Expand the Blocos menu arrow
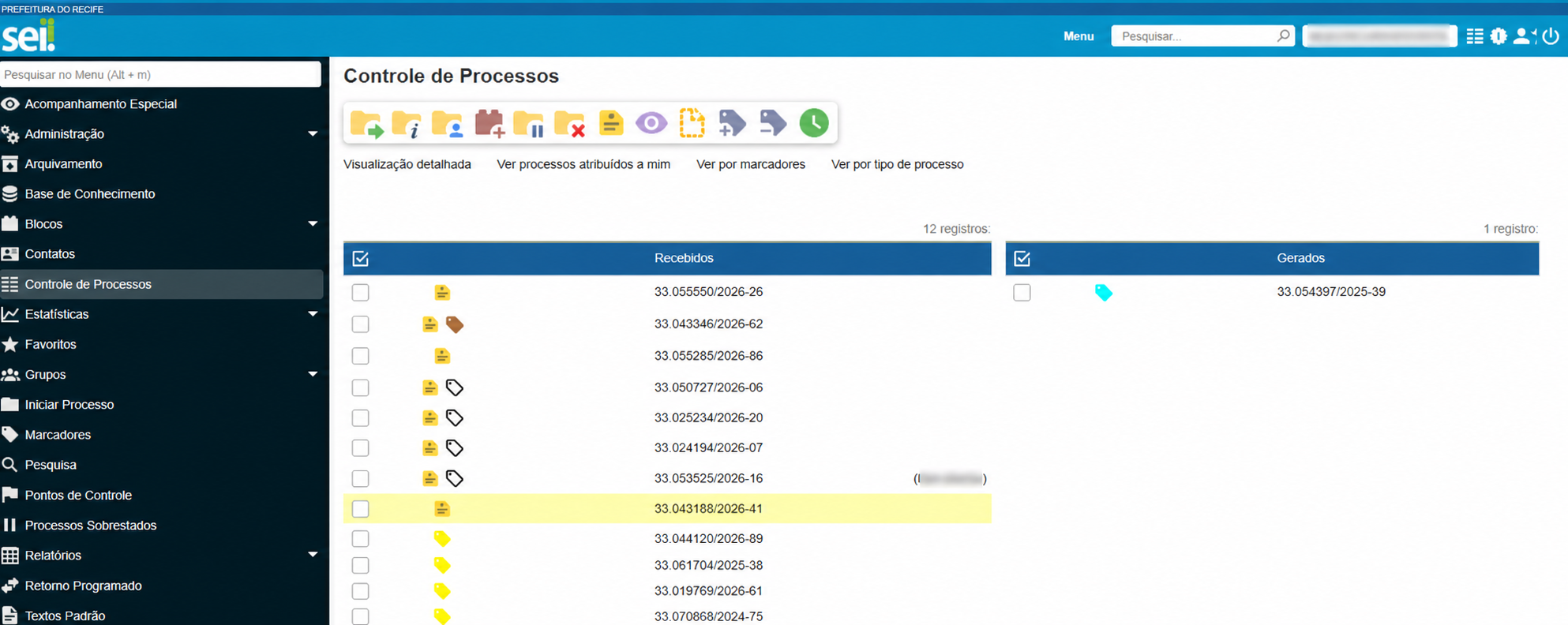The width and height of the screenshot is (1568, 625). (x=313, y=224)
